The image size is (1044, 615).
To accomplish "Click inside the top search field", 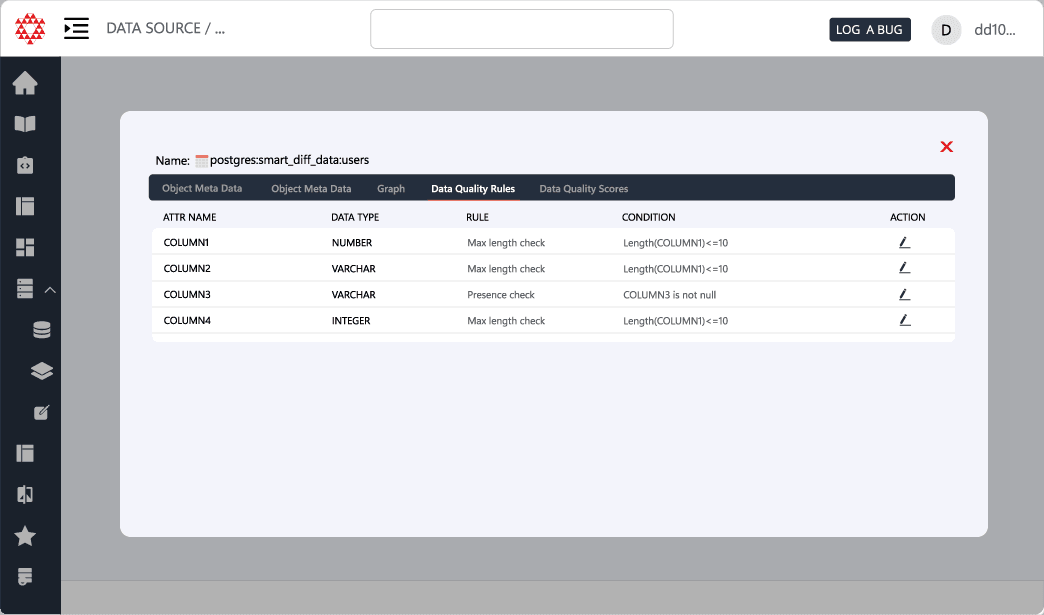I will click(x=521, y=29).
